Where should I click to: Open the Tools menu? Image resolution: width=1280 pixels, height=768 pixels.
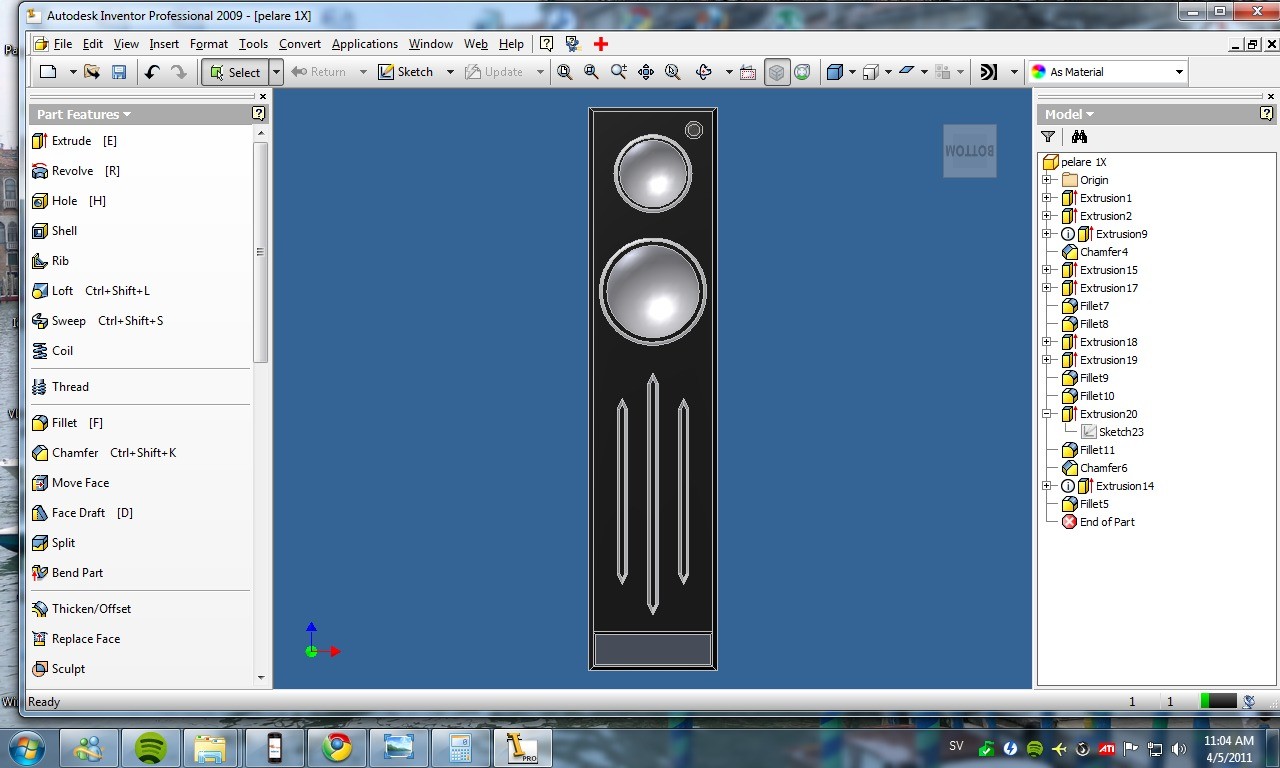253,44
